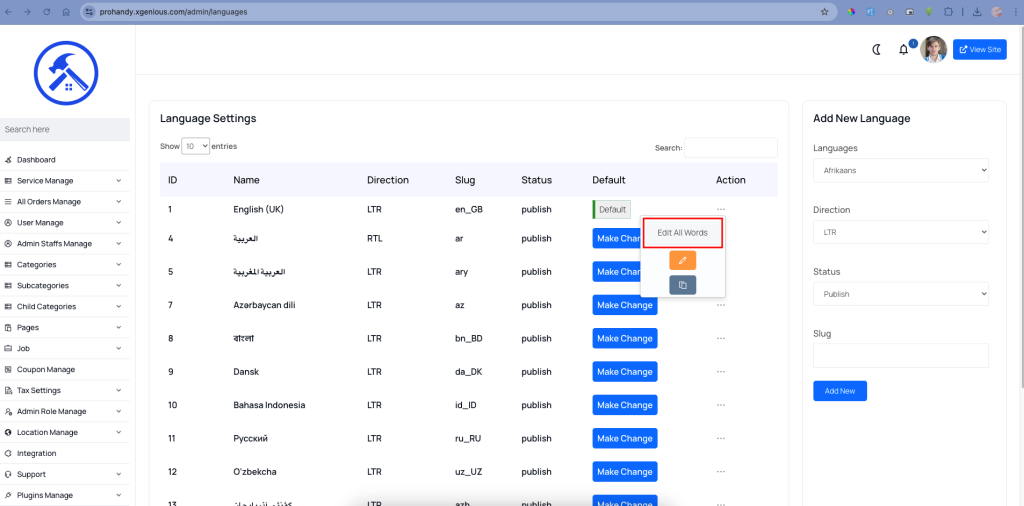Make Change default for Русский
Viewport: 1024px width, 506px height.
(x=624, y=439)
